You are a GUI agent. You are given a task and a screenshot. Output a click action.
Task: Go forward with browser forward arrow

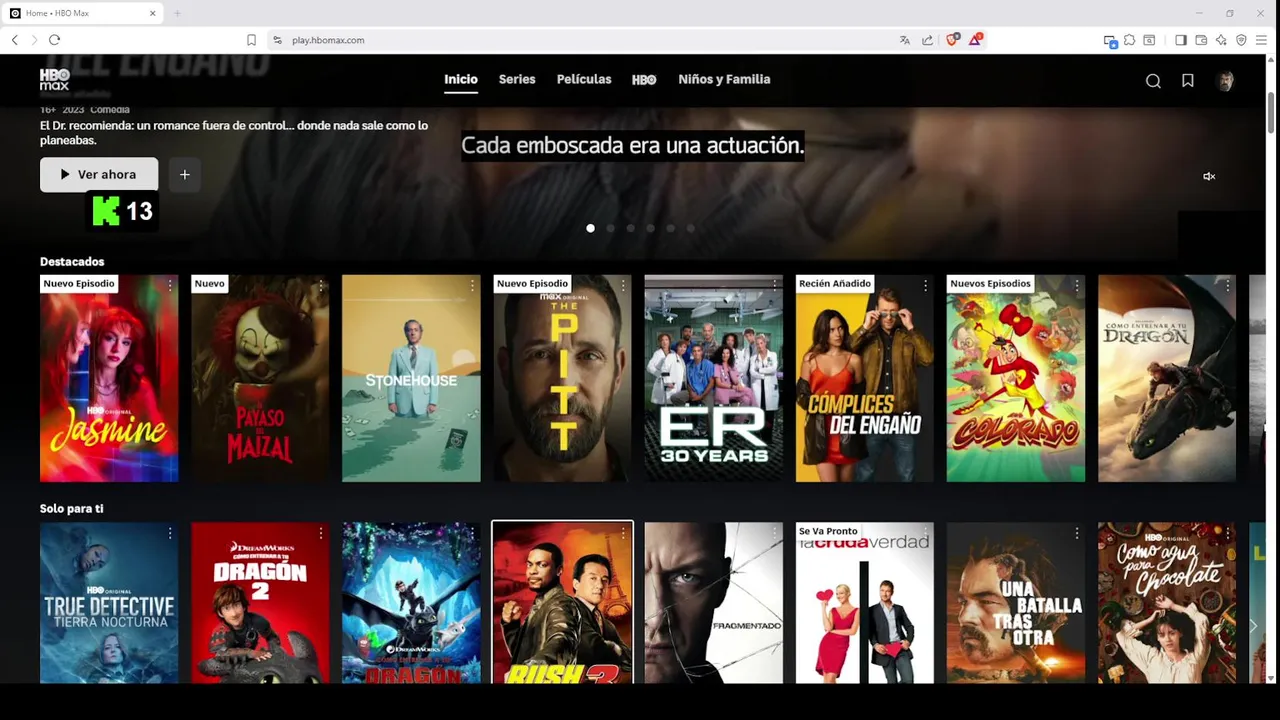[x=34, y=40]
